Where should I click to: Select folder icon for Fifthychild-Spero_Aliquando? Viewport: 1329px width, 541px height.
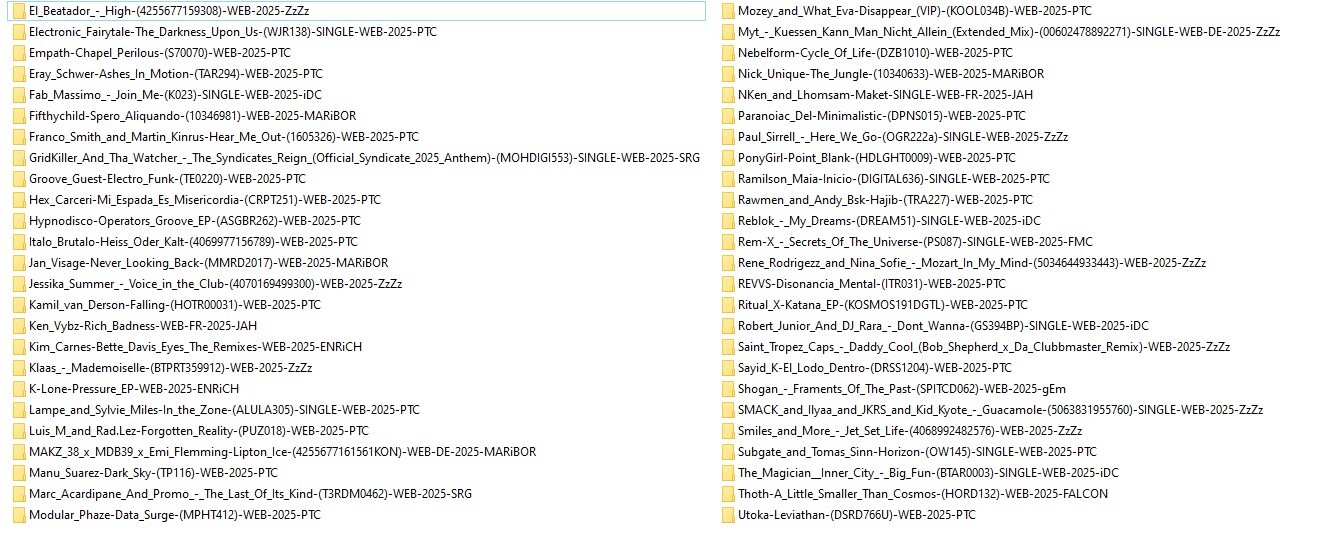click(x=19, y=116)
